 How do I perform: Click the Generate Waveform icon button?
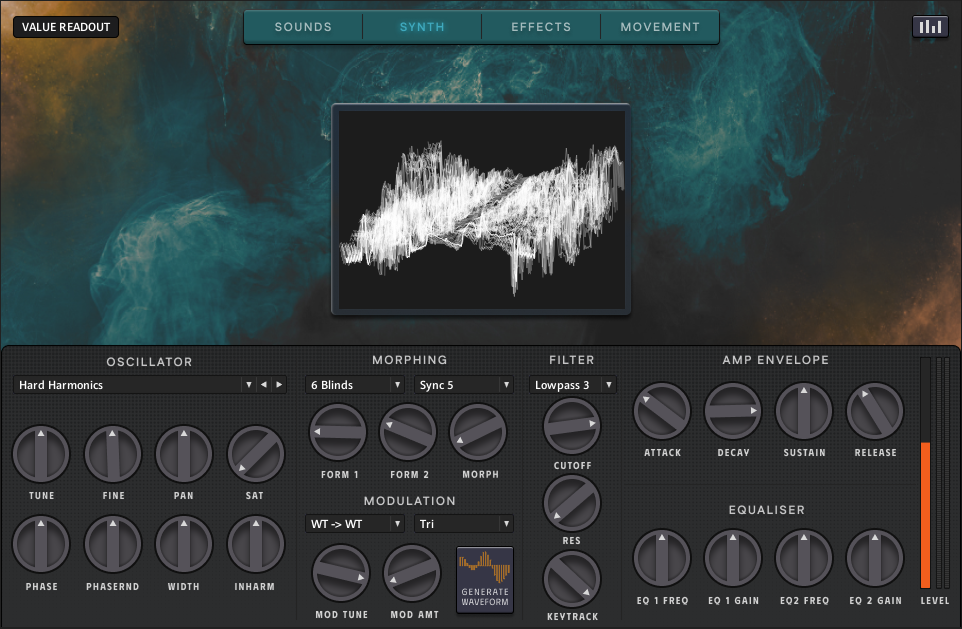click(485, 579)
